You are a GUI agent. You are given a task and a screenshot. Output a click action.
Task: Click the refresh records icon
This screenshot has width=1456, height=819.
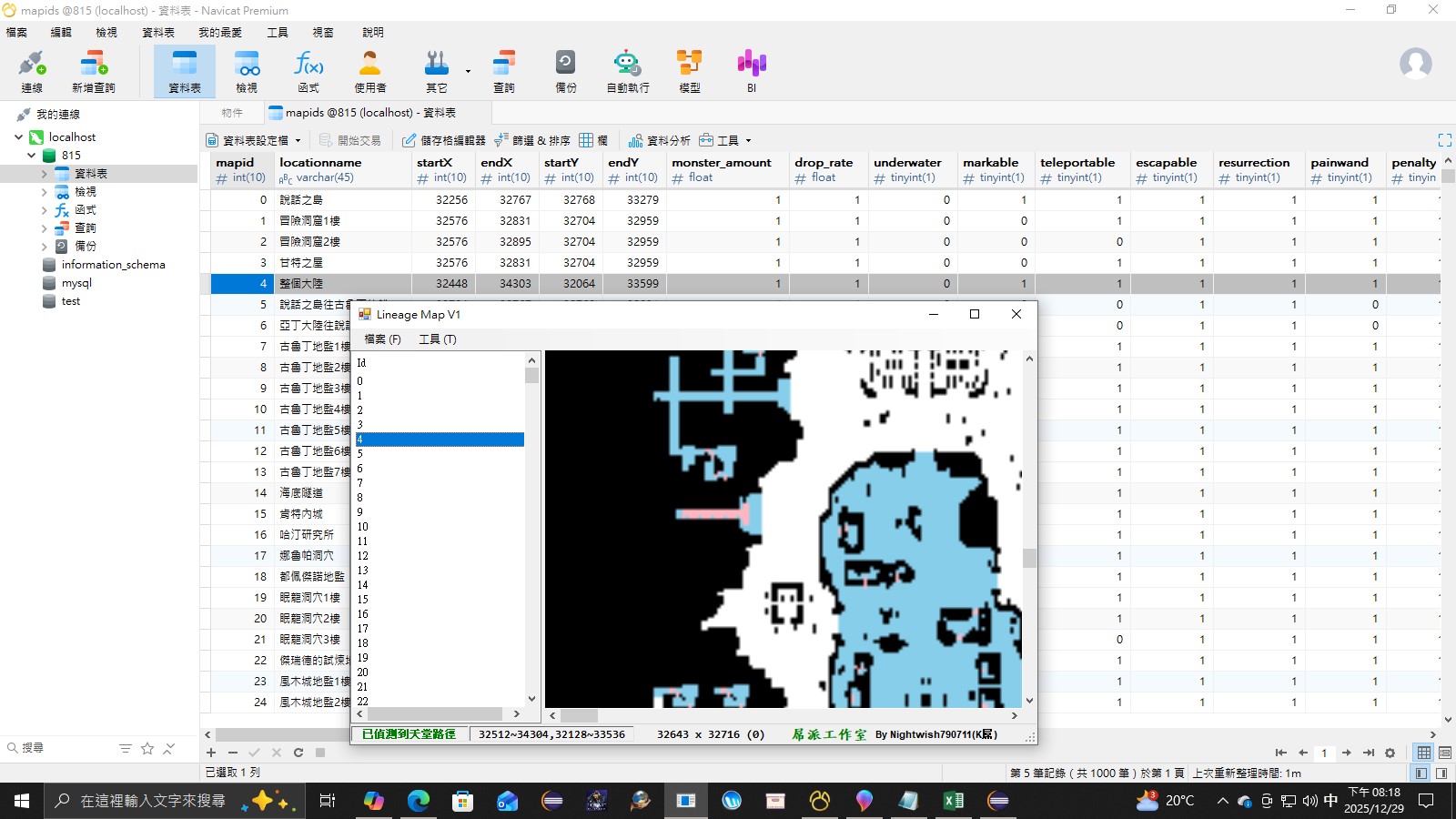coord(298,753)
